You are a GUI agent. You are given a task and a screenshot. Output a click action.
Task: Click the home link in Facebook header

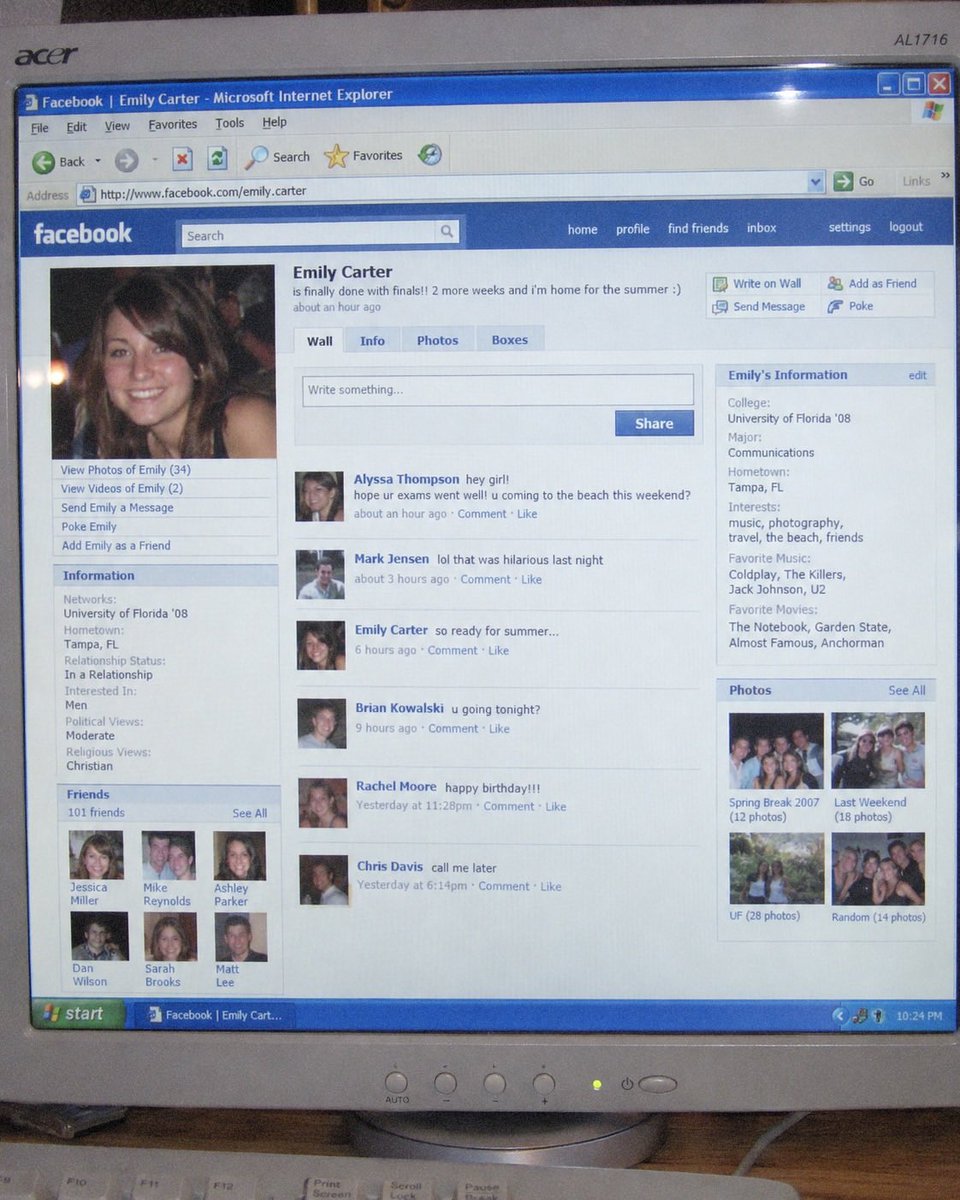pos(583,229)
